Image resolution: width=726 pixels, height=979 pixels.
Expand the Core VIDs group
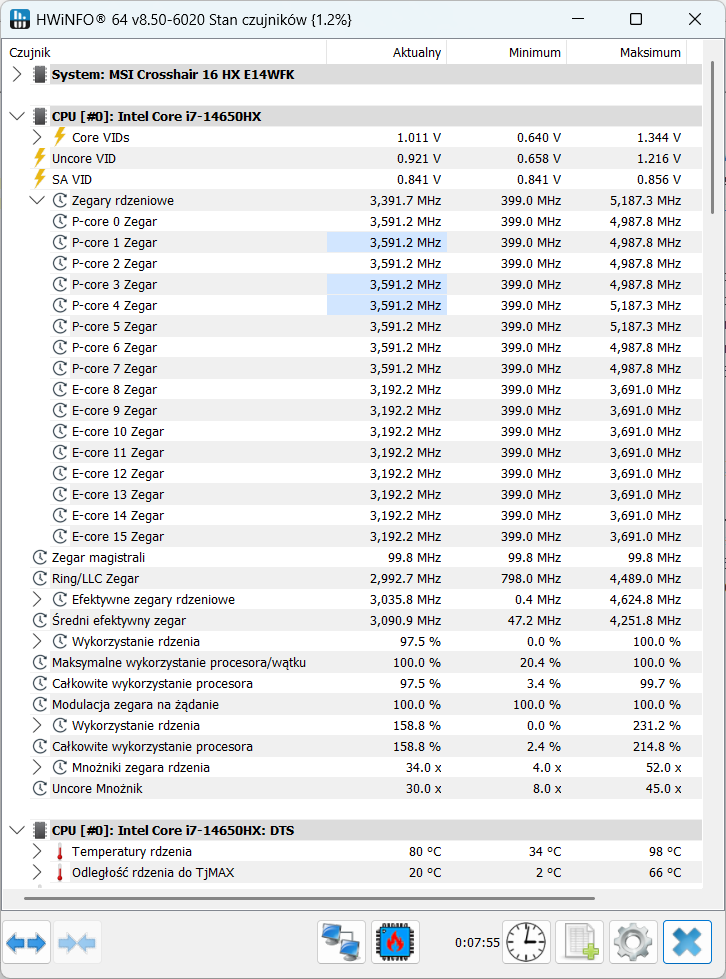tap(37, 137)
